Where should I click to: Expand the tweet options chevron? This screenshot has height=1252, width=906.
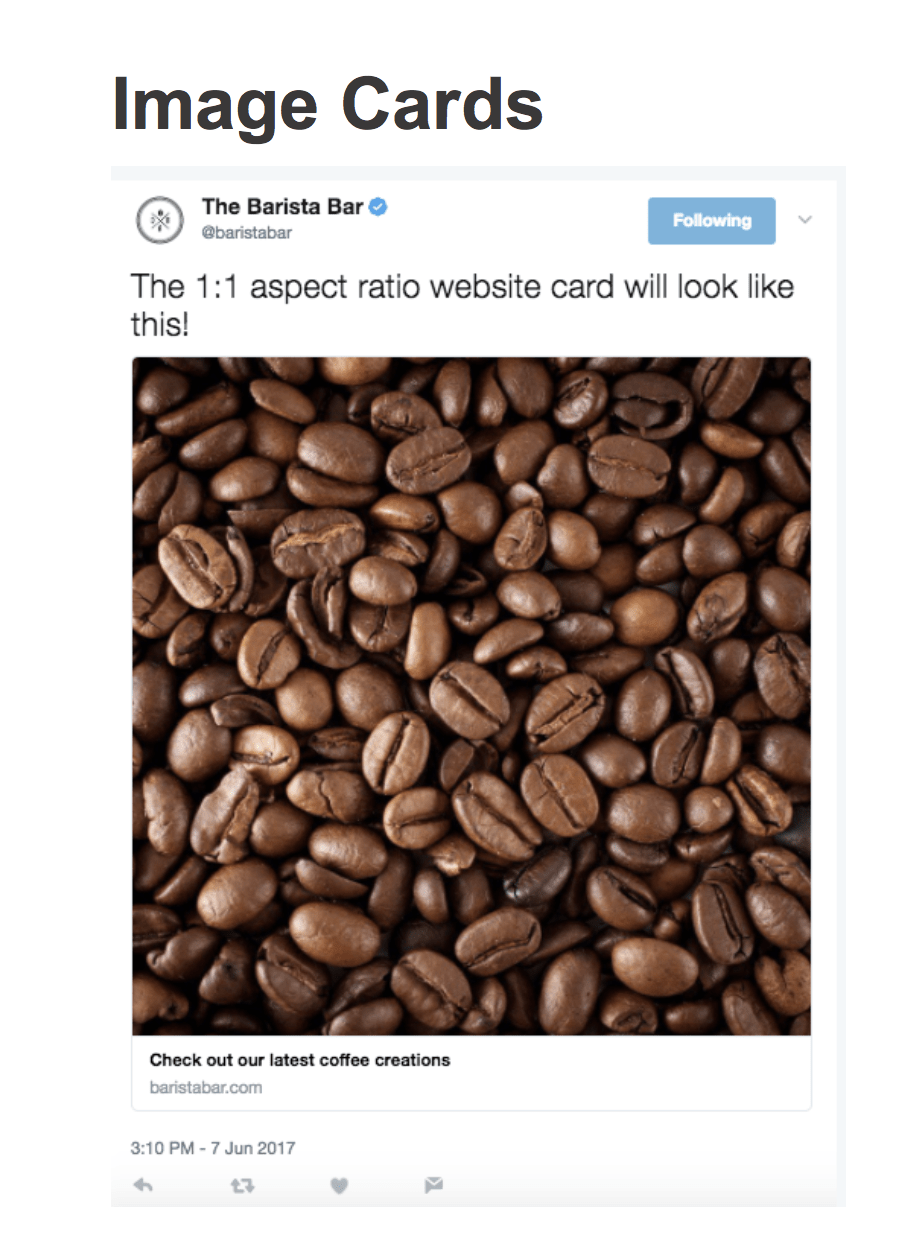[x=805, y=220]
